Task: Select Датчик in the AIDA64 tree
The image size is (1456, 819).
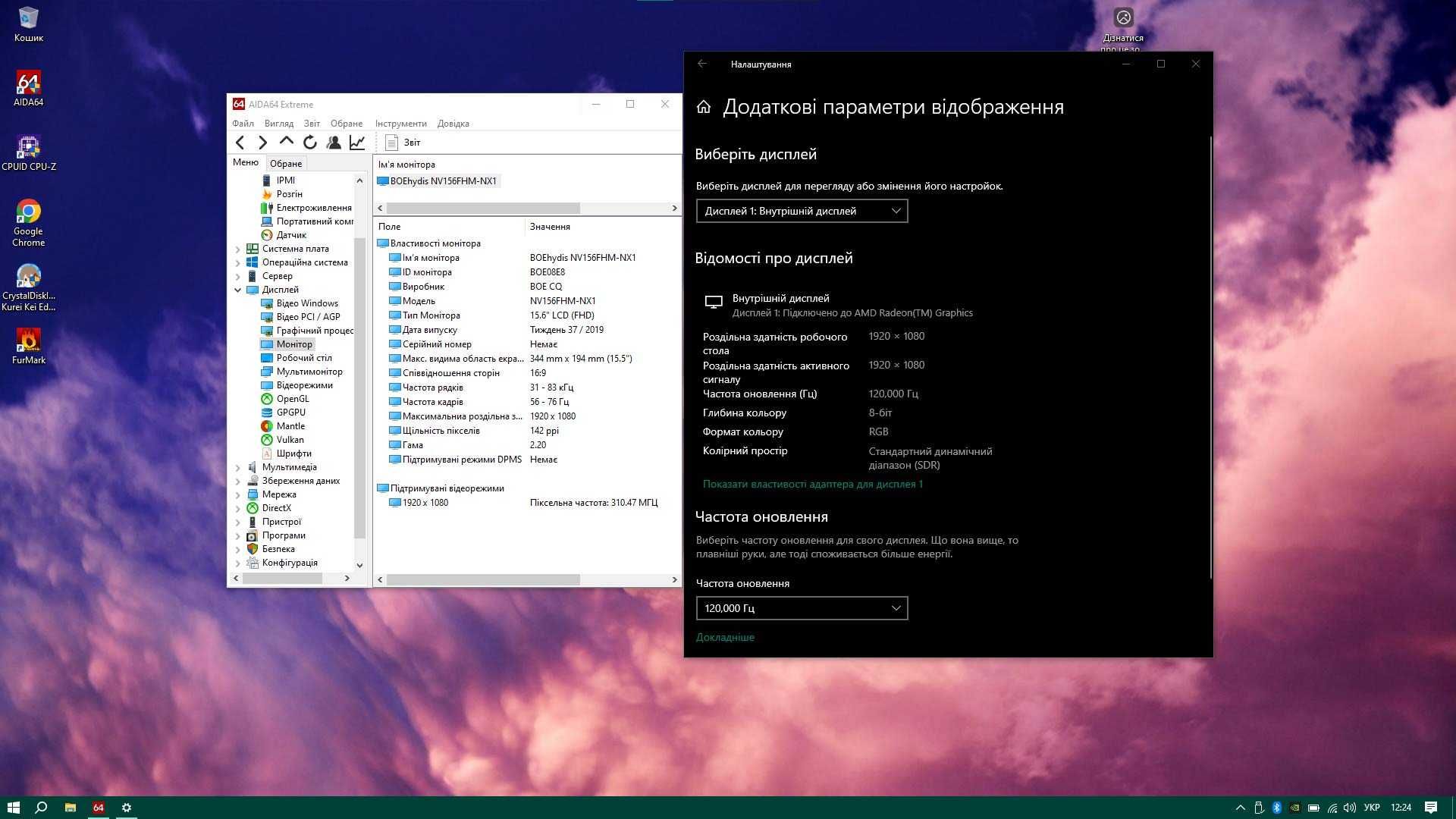Action: tap(291, 235)
